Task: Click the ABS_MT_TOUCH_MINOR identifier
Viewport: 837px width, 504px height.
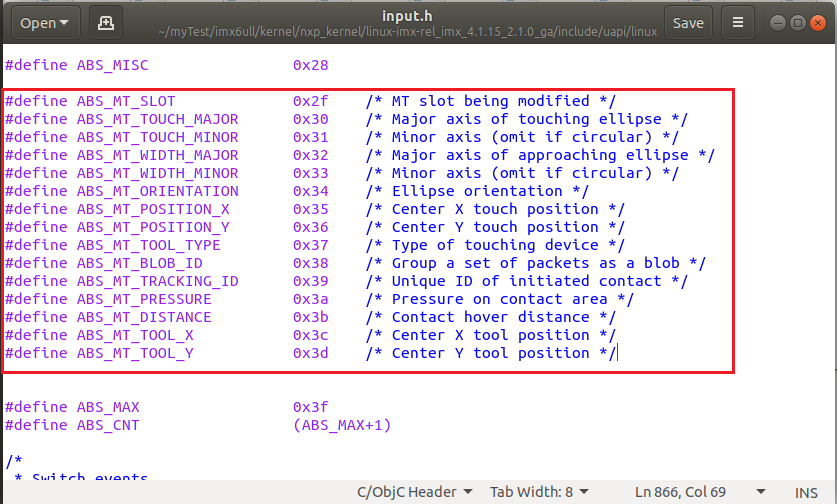Action: click(x=157, y=137)
